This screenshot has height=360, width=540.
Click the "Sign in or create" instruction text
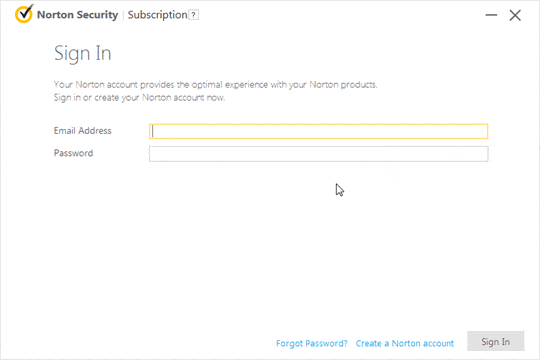tap(139, 98)
